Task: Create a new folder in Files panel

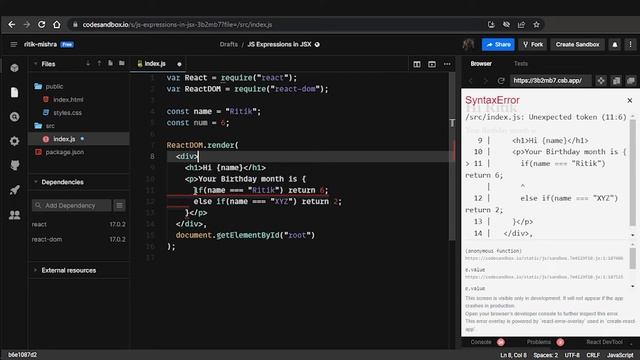Action: pyautogui.click(x=122, y=64)
